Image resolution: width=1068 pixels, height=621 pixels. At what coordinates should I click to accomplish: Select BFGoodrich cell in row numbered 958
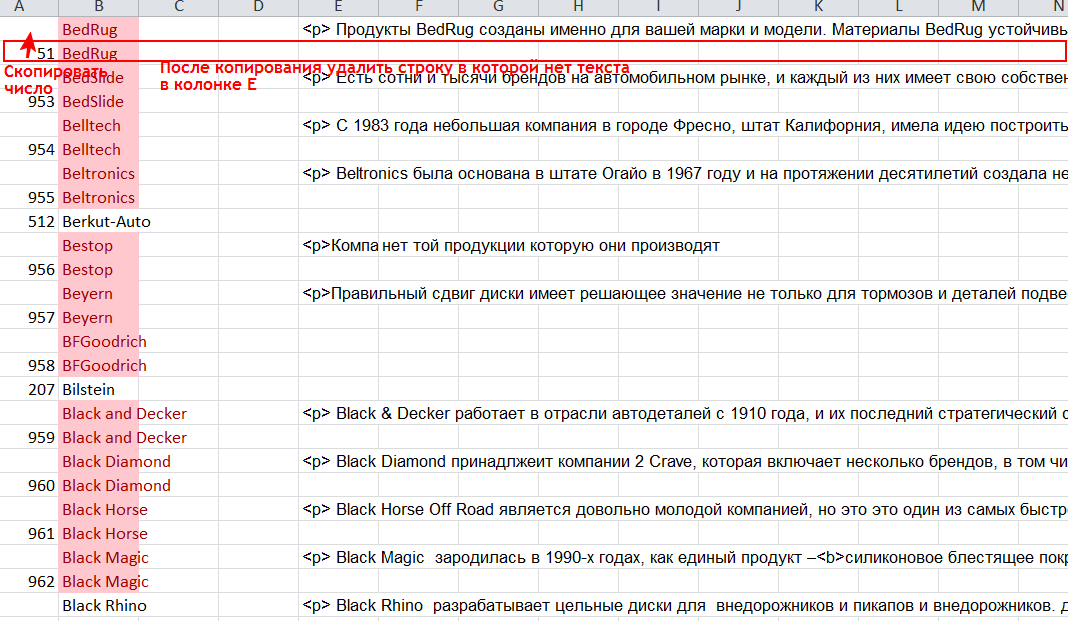pos(99,366)
